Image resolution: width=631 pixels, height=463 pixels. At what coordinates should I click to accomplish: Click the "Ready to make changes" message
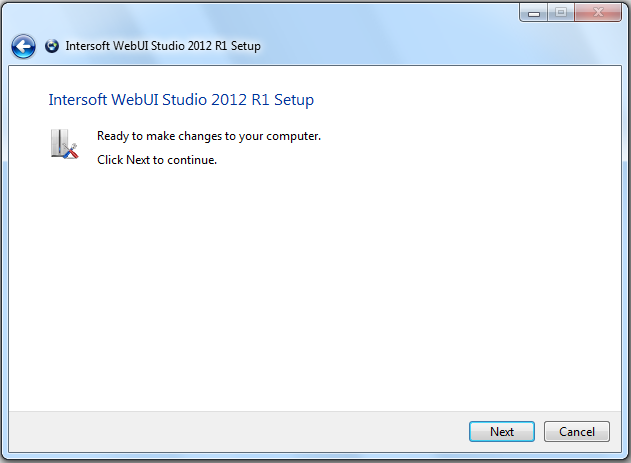208,136
